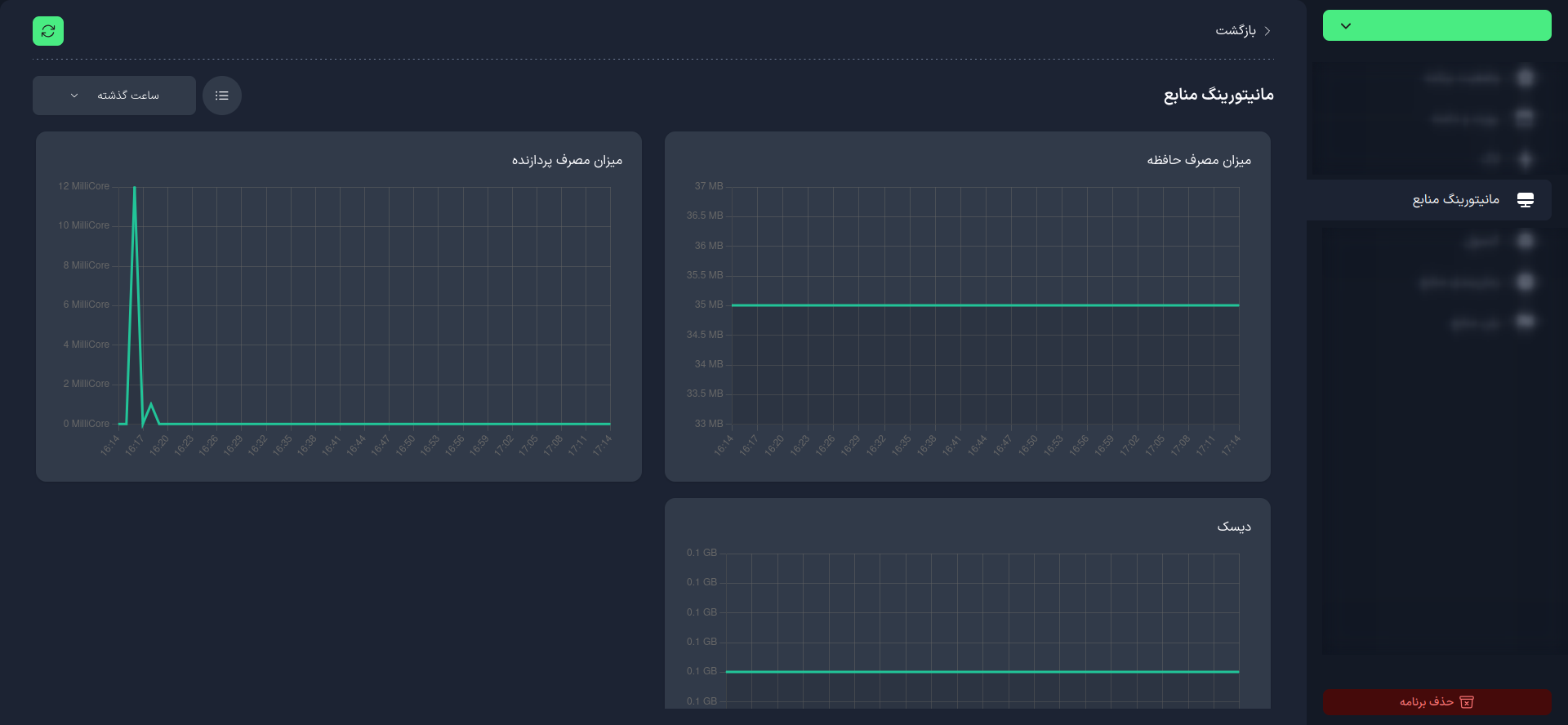The height and width of the screenshot is (725, 1568).
Task: Click the CPU usage spike peak on chart
Action: (x=135, y=189)
